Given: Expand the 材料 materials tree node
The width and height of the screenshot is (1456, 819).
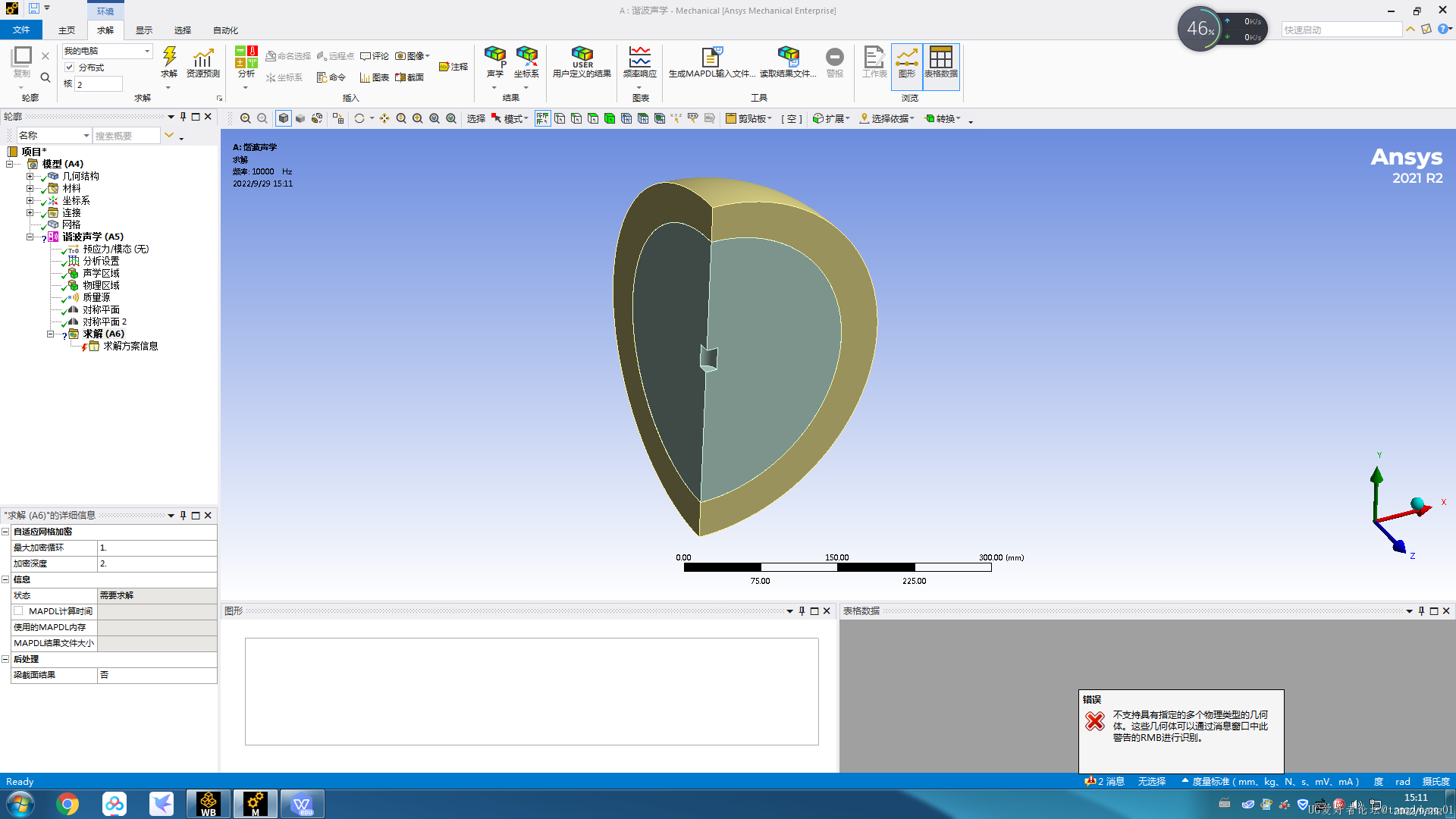Looking at the screenshot, I should click(30, 188).
